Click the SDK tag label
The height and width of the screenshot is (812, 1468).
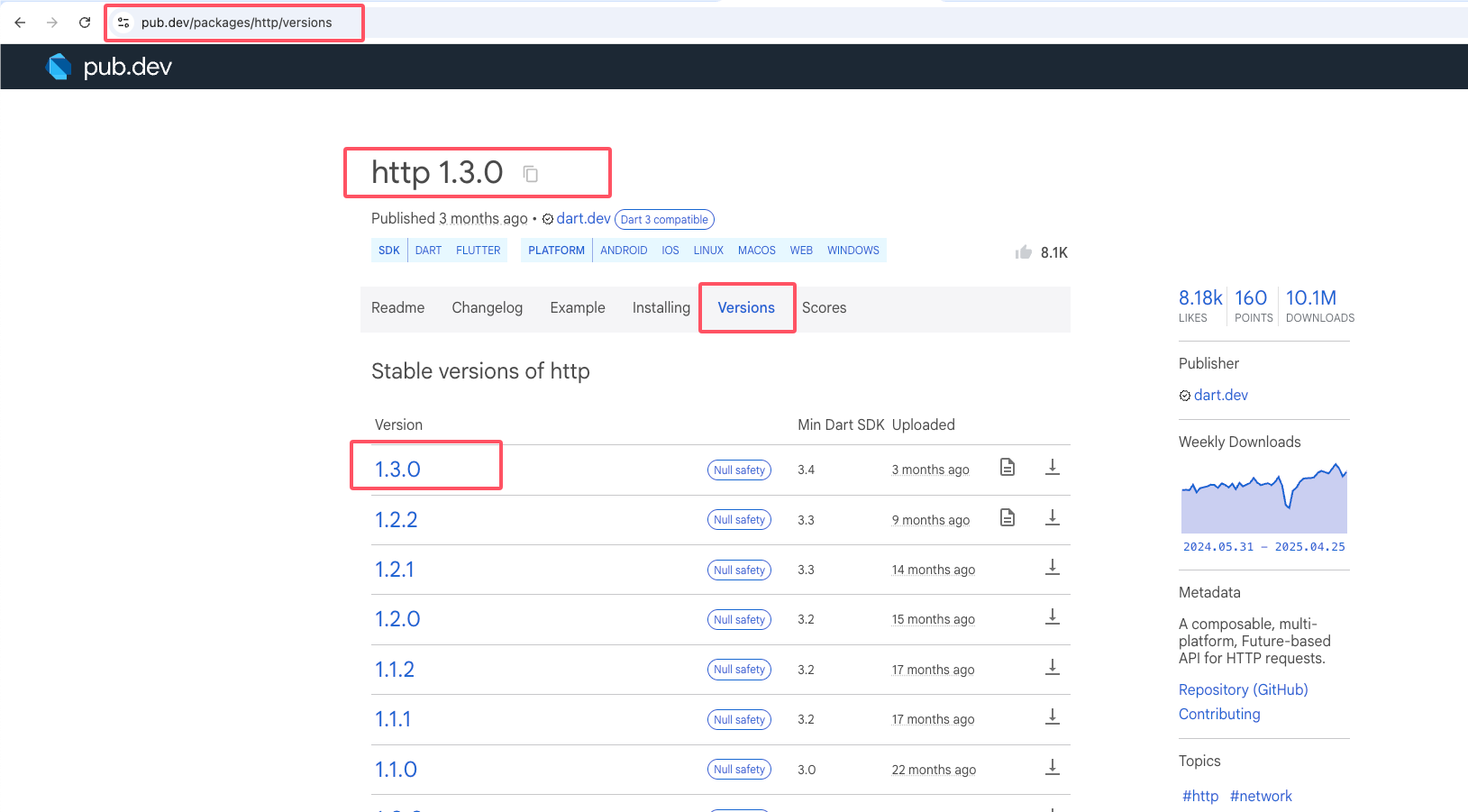[x=389, y=251]
